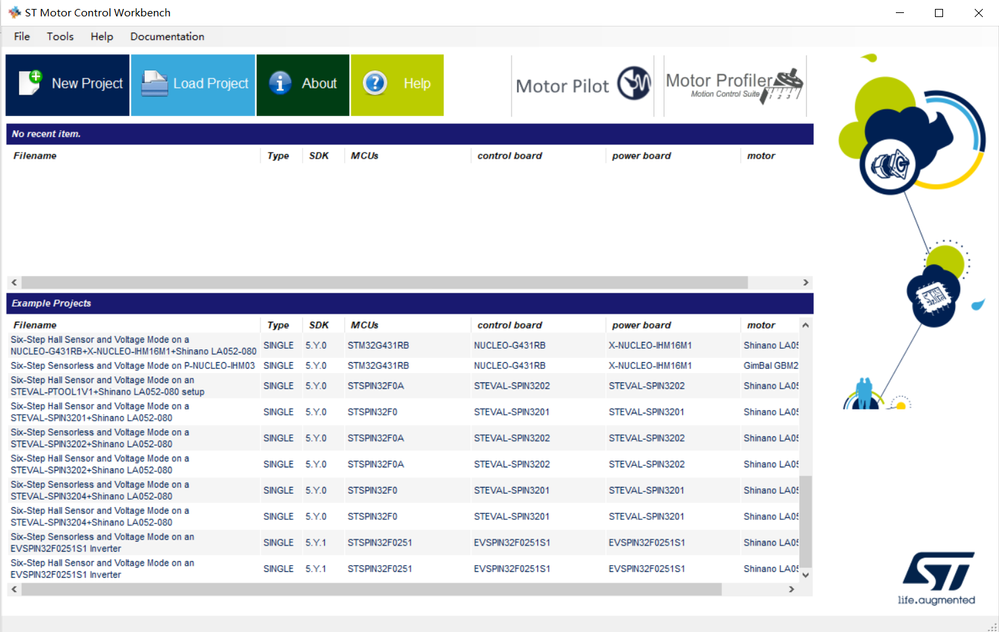Click recent items horizontal scrollbar thumb

[x=384, y=282]
